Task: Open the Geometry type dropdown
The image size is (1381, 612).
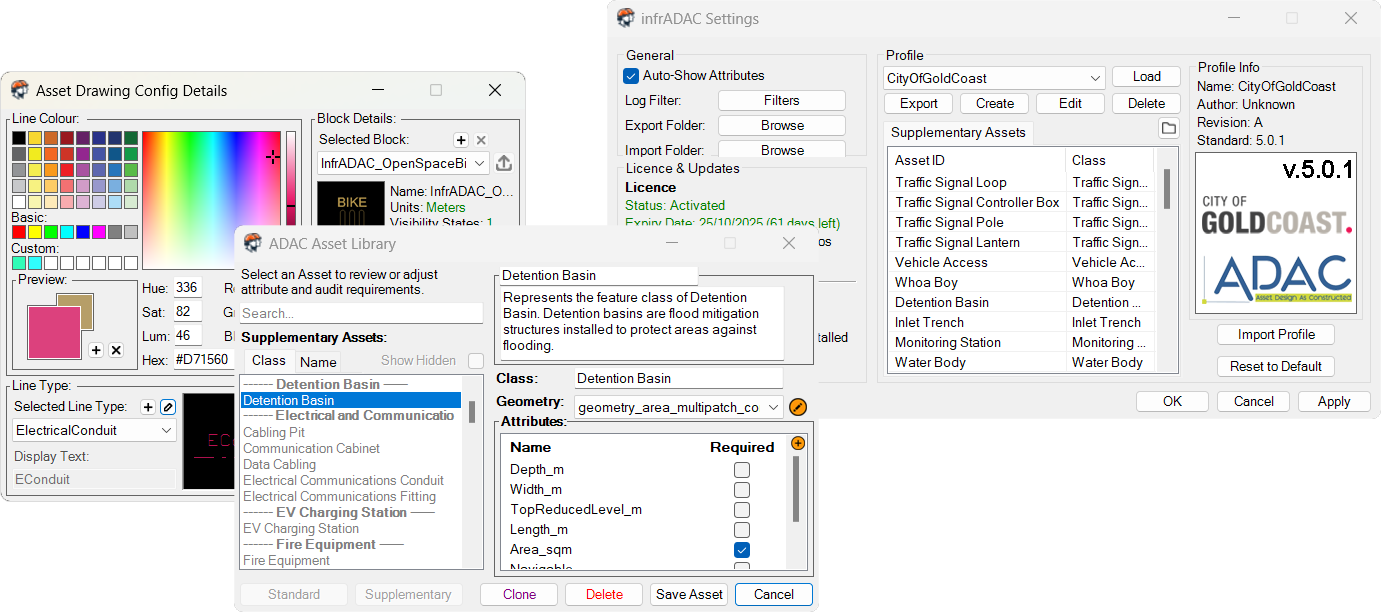Action: (x=679, y=407)
